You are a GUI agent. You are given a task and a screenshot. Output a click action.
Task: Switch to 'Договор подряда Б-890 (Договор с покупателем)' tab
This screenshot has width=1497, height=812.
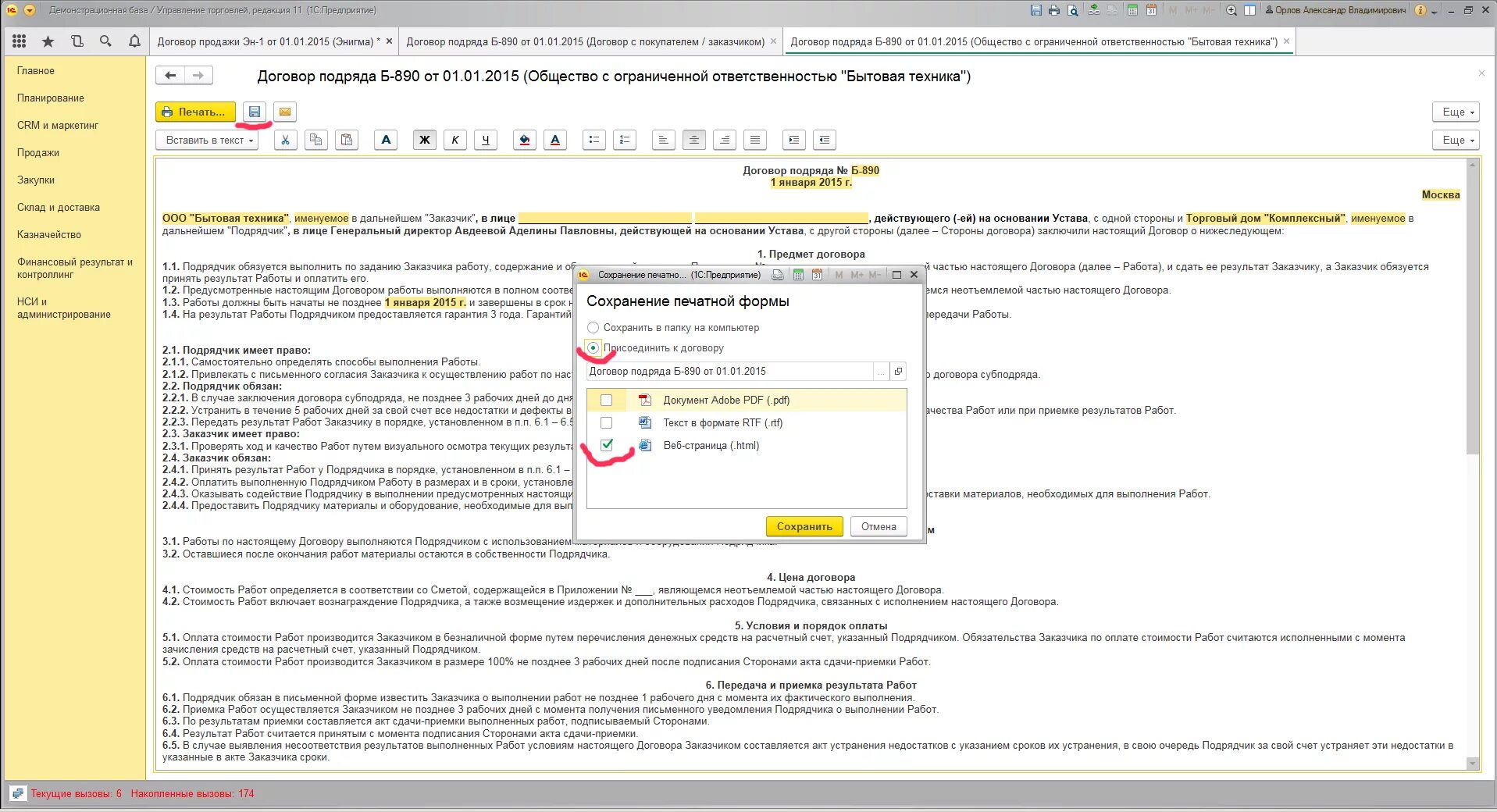[585, 41]
